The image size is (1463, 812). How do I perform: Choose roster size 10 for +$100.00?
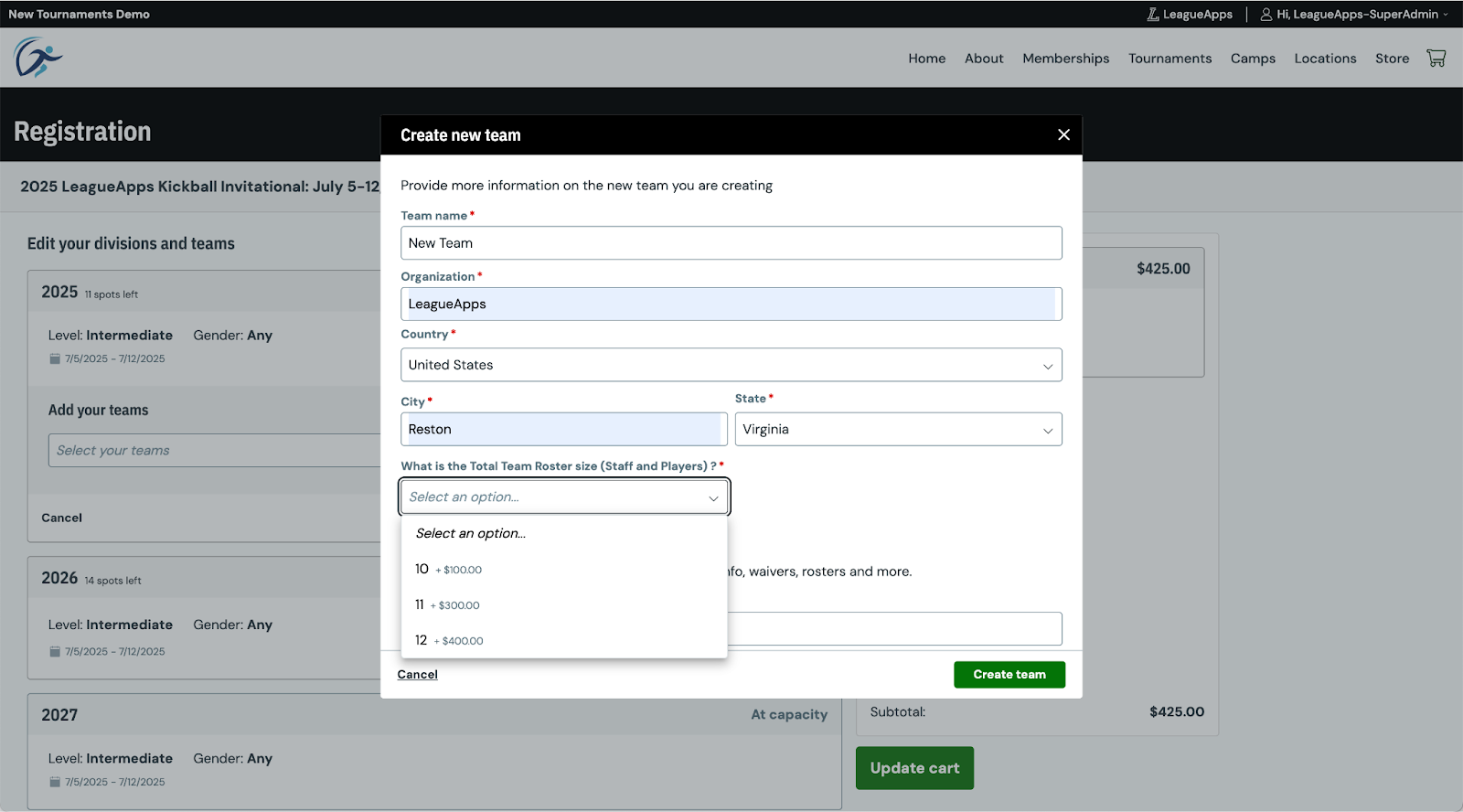[564, 569]
